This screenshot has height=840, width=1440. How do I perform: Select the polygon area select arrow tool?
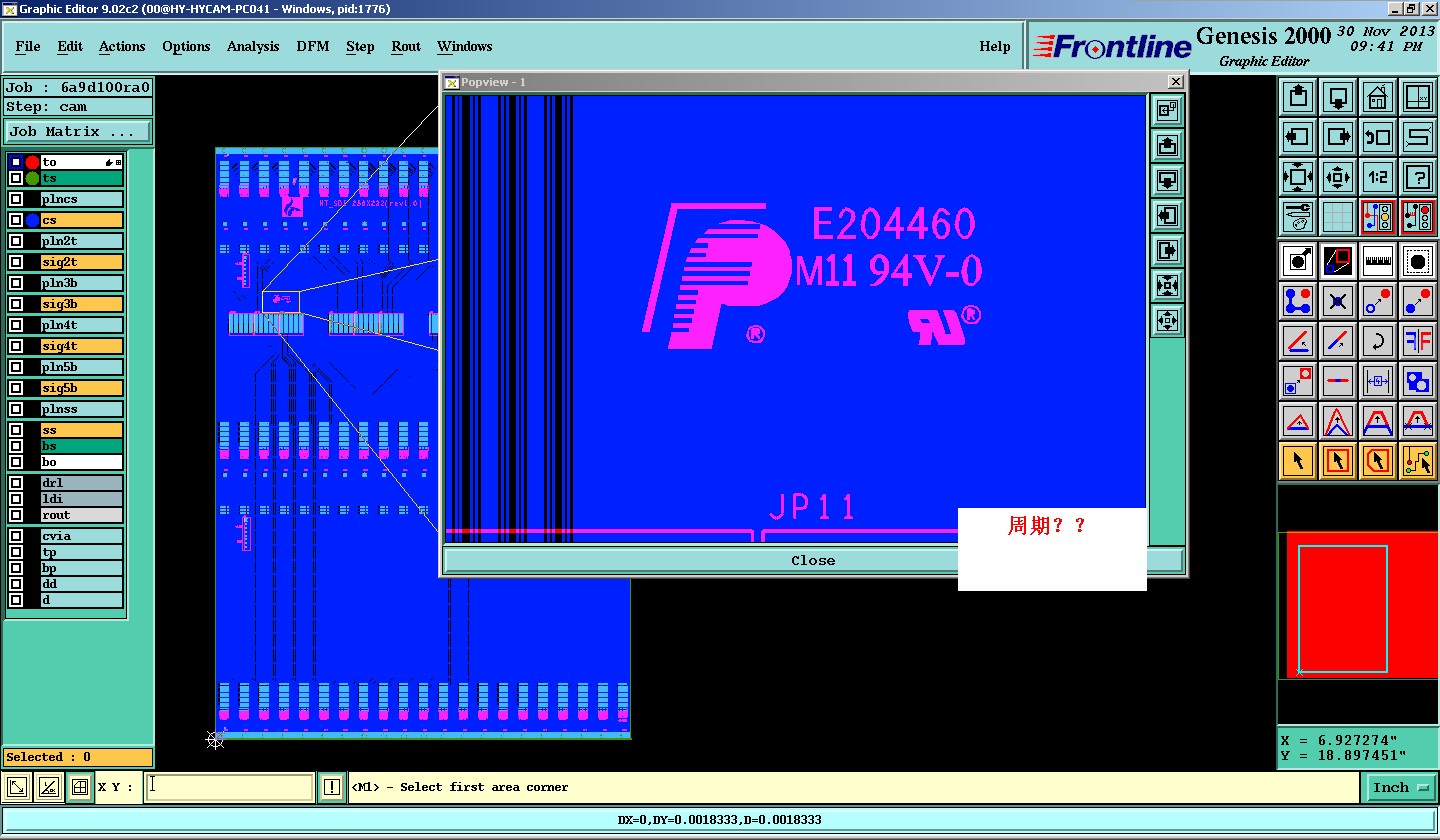coord(1378,461)
